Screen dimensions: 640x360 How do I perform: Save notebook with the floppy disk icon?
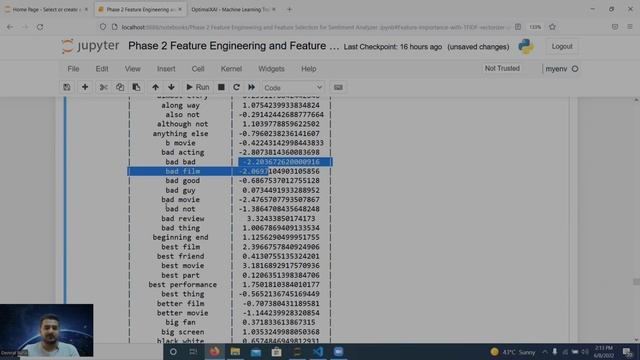point(67,87)
